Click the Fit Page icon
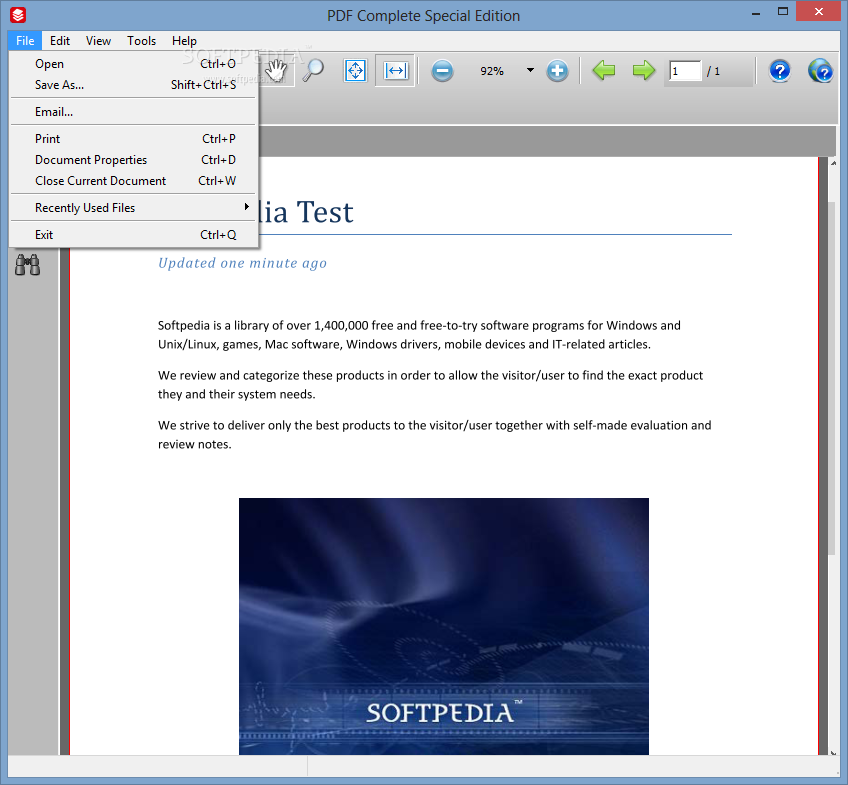The height and width of the screenshot is (785, 848). click(355, 71)
